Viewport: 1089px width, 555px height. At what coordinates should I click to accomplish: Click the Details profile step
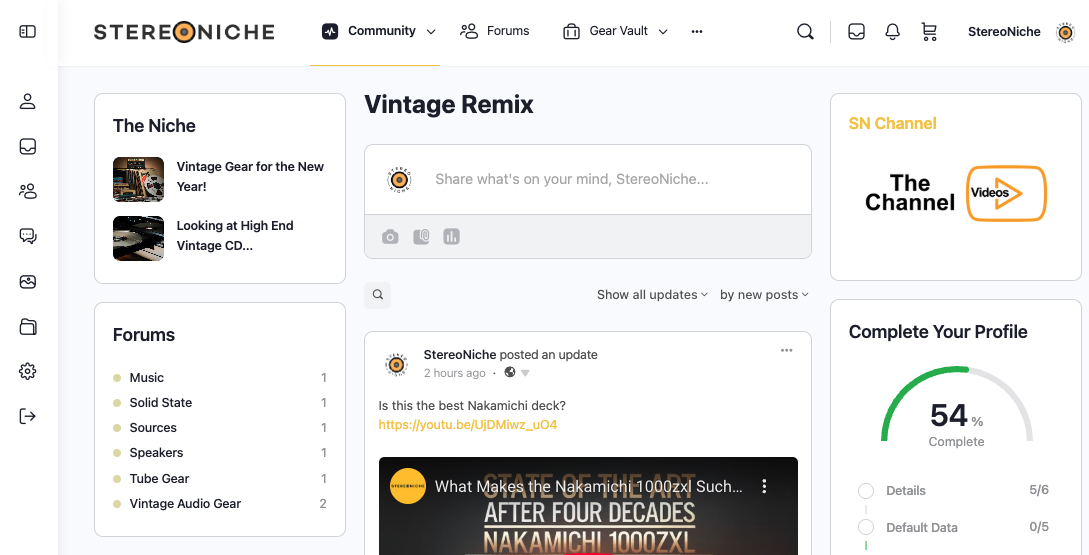pyautogui.click(x=906, y=490)
